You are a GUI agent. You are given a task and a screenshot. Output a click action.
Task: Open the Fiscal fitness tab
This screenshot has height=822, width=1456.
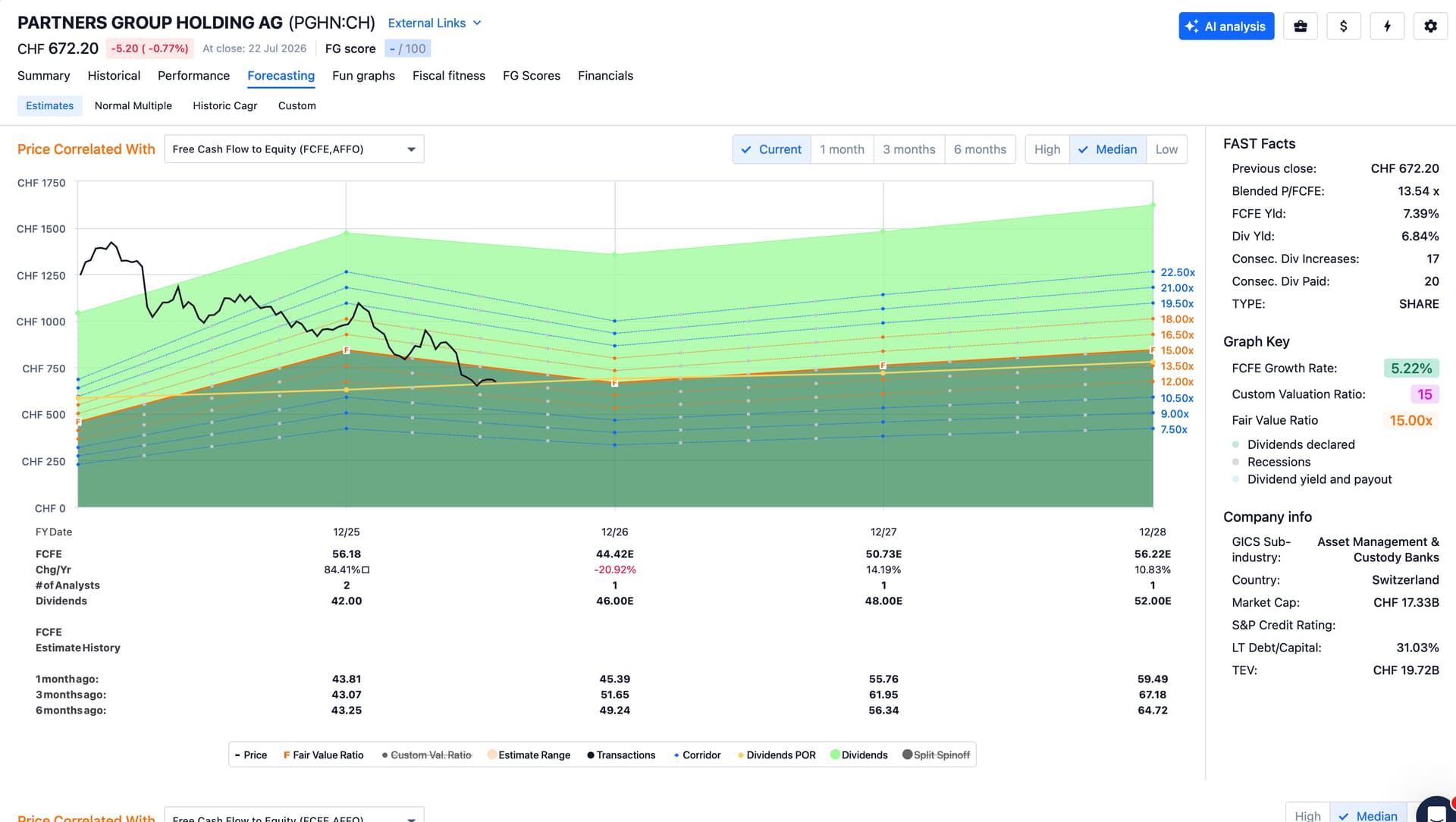449,76
